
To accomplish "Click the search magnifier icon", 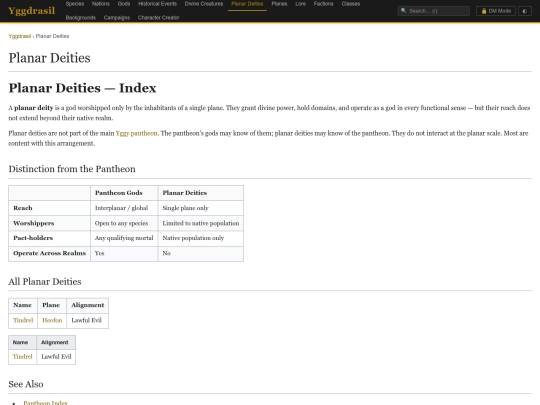I will click(404, 11).
